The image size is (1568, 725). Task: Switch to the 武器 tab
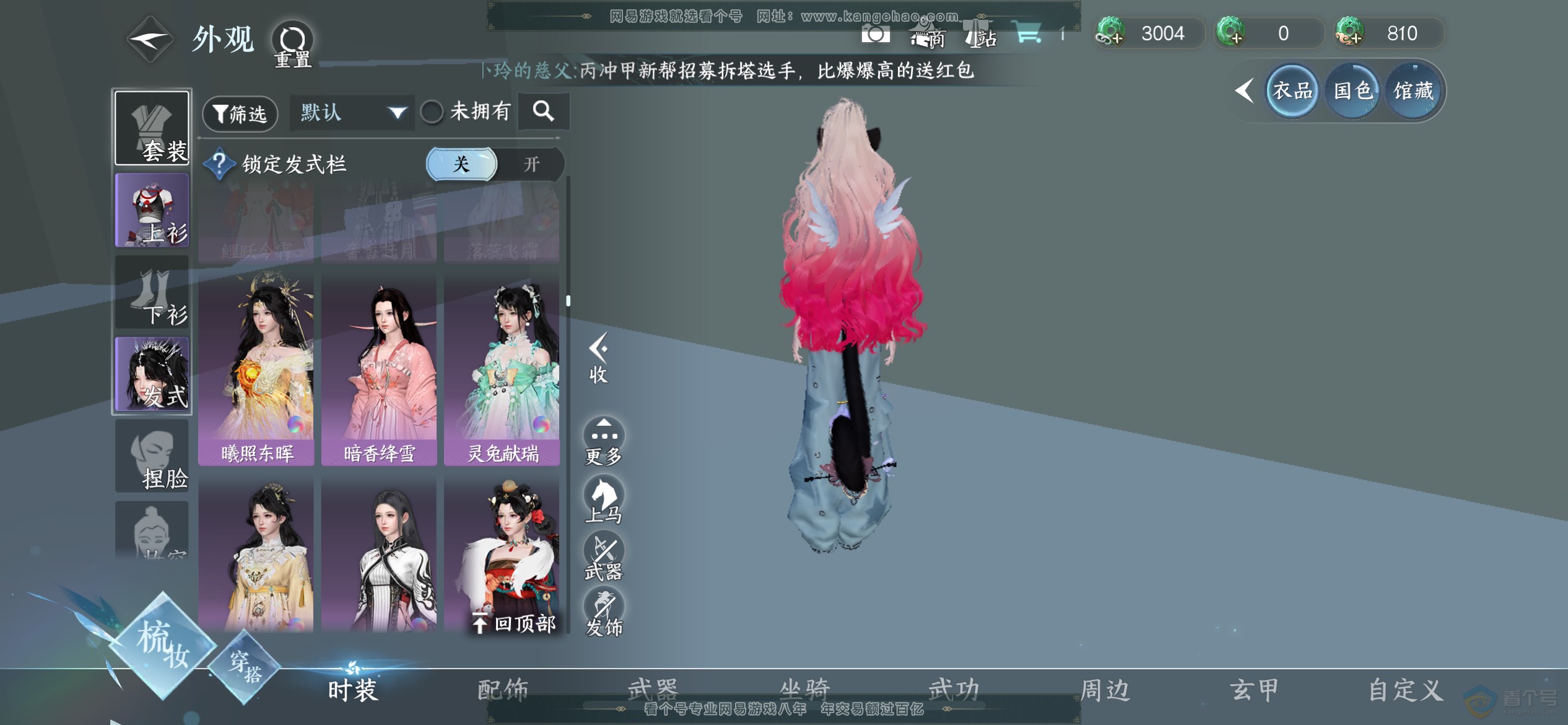tap(653, 689)
